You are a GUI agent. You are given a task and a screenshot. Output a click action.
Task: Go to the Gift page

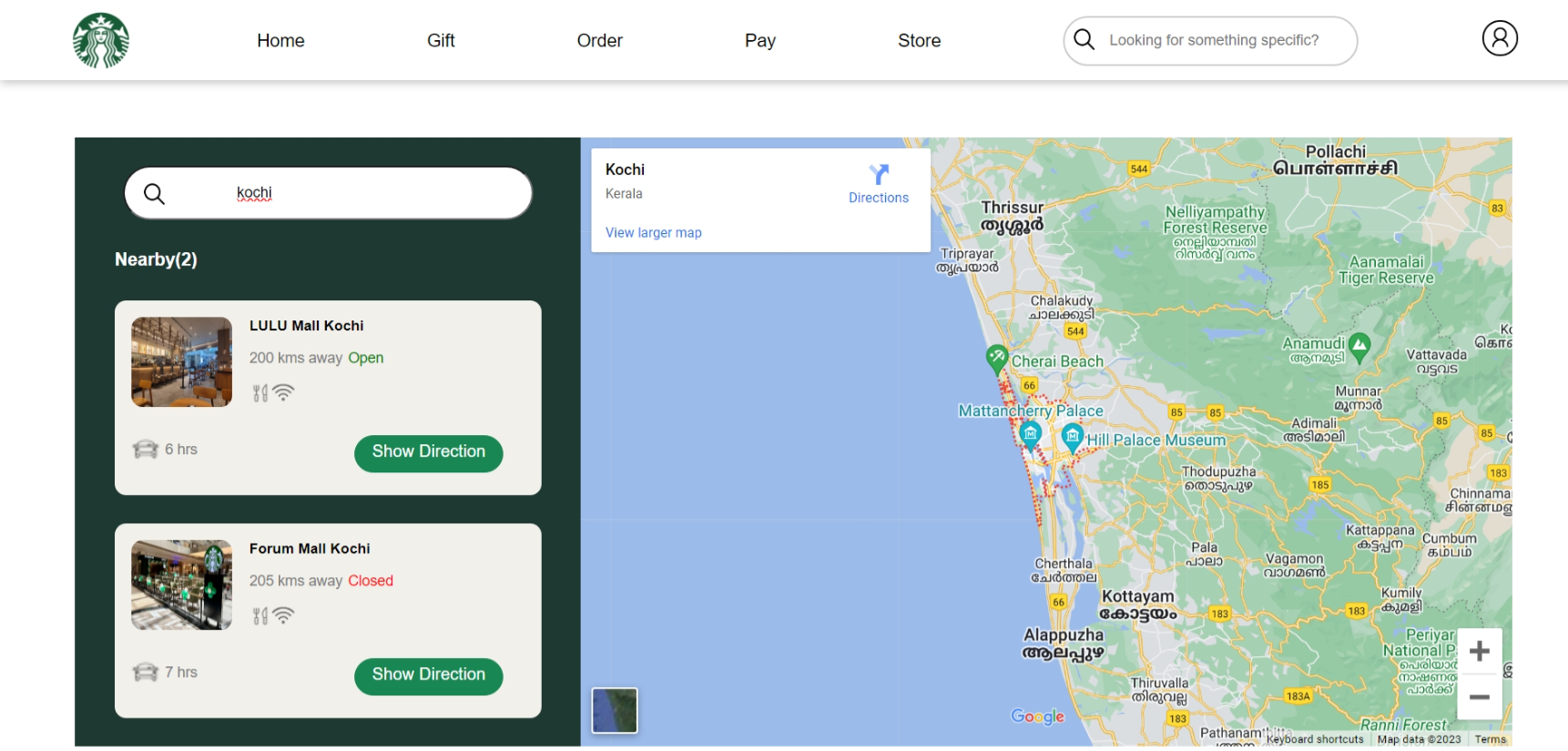[441, 41]
